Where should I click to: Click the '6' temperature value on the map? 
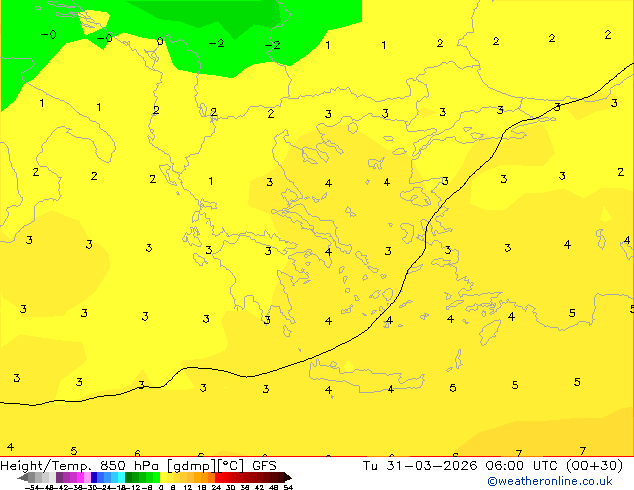(137, 453)
